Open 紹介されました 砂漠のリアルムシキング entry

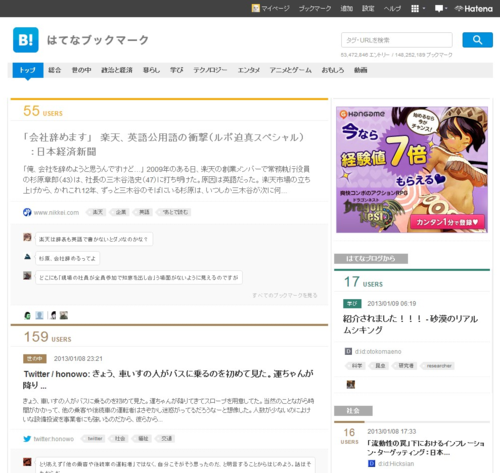click(410, 324)
